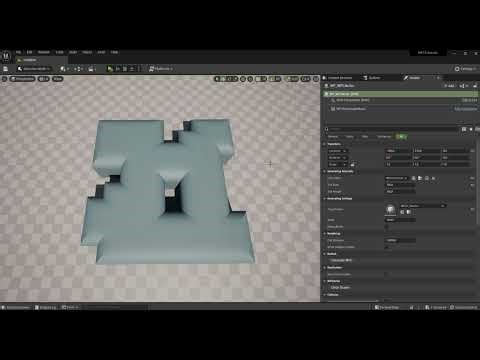This screenshot has height=360, width=480.
Task: Toggle the checkbox just above Rendering section
Action: click(387, 227)
